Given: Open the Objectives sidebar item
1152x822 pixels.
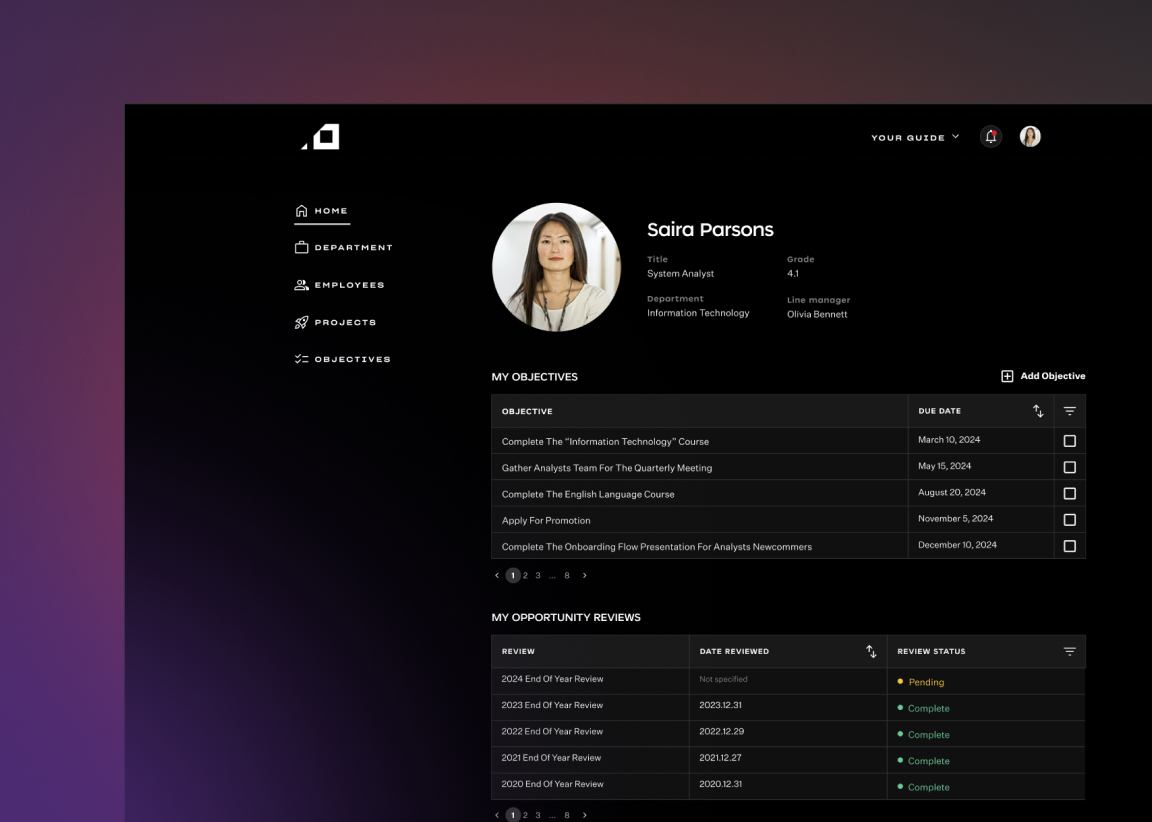Looking at the screenshot, I should tap(352, 359).
